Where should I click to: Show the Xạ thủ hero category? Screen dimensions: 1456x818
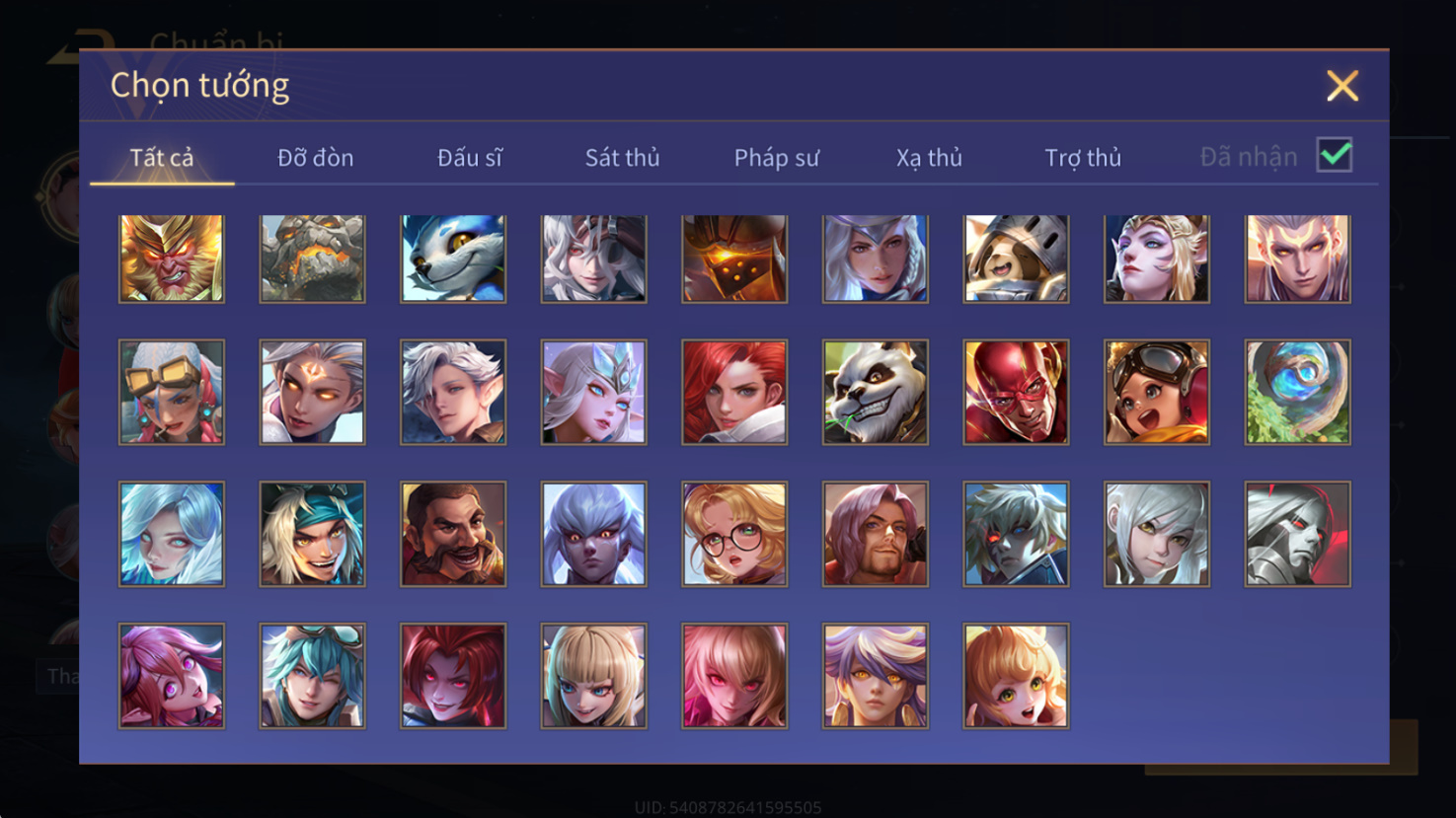[x=929, y=158]
